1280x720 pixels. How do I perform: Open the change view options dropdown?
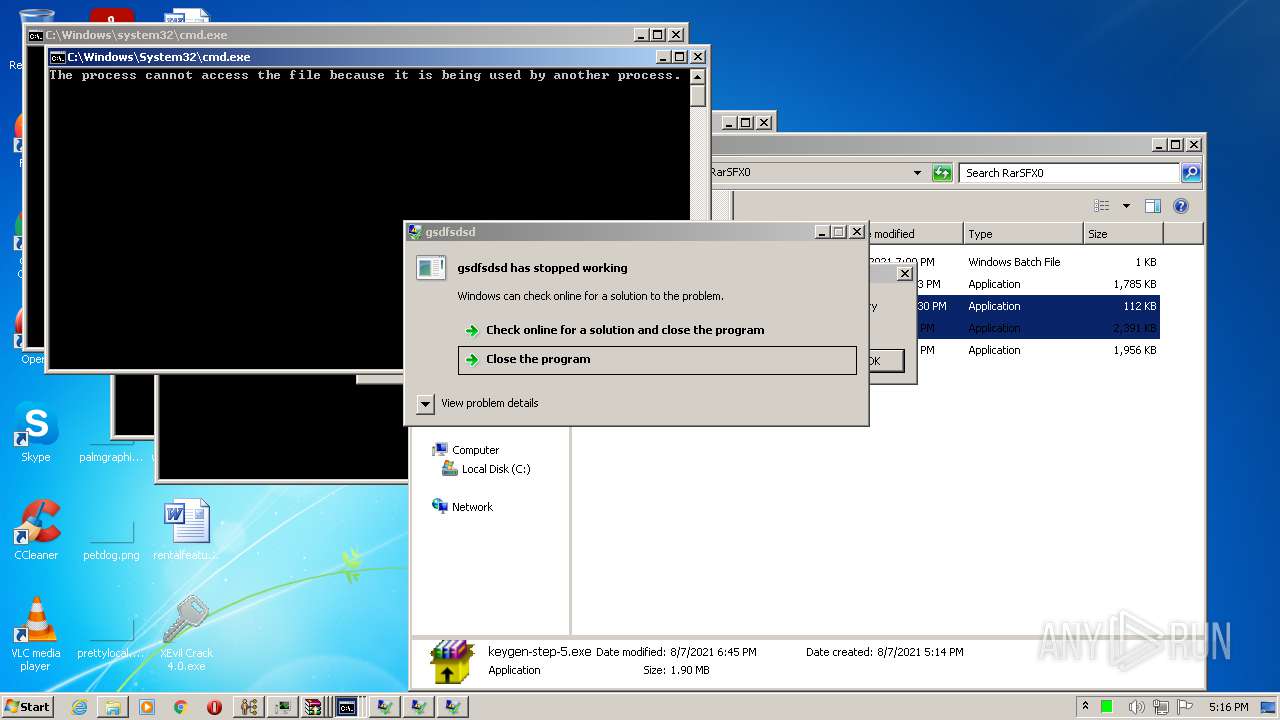(1126, 206)
